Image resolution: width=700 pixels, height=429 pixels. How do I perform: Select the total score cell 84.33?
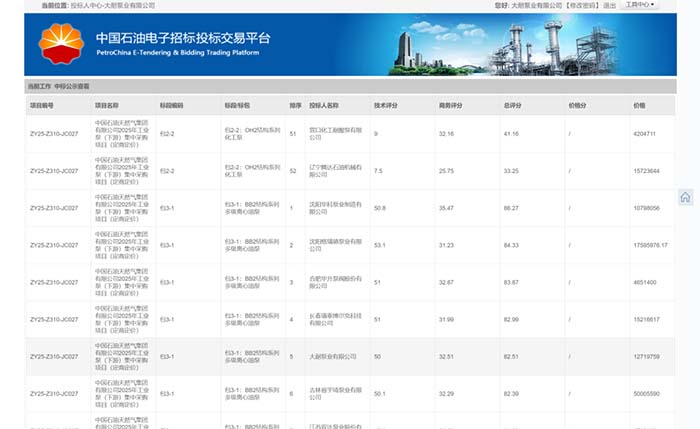pos(511,245)
